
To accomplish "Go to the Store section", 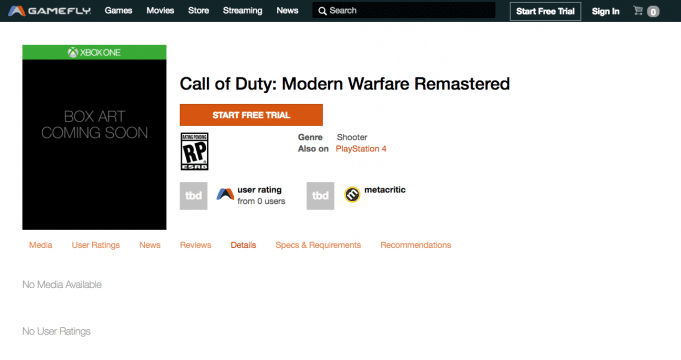I will (x=198, y=10).
